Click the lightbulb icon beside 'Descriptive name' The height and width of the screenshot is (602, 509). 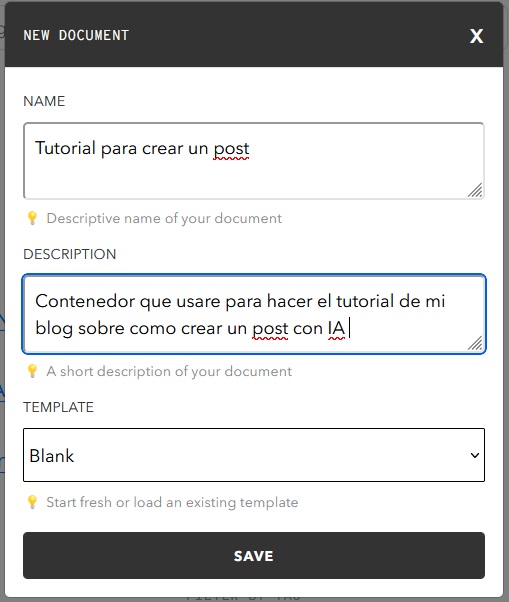coord(32,218)
